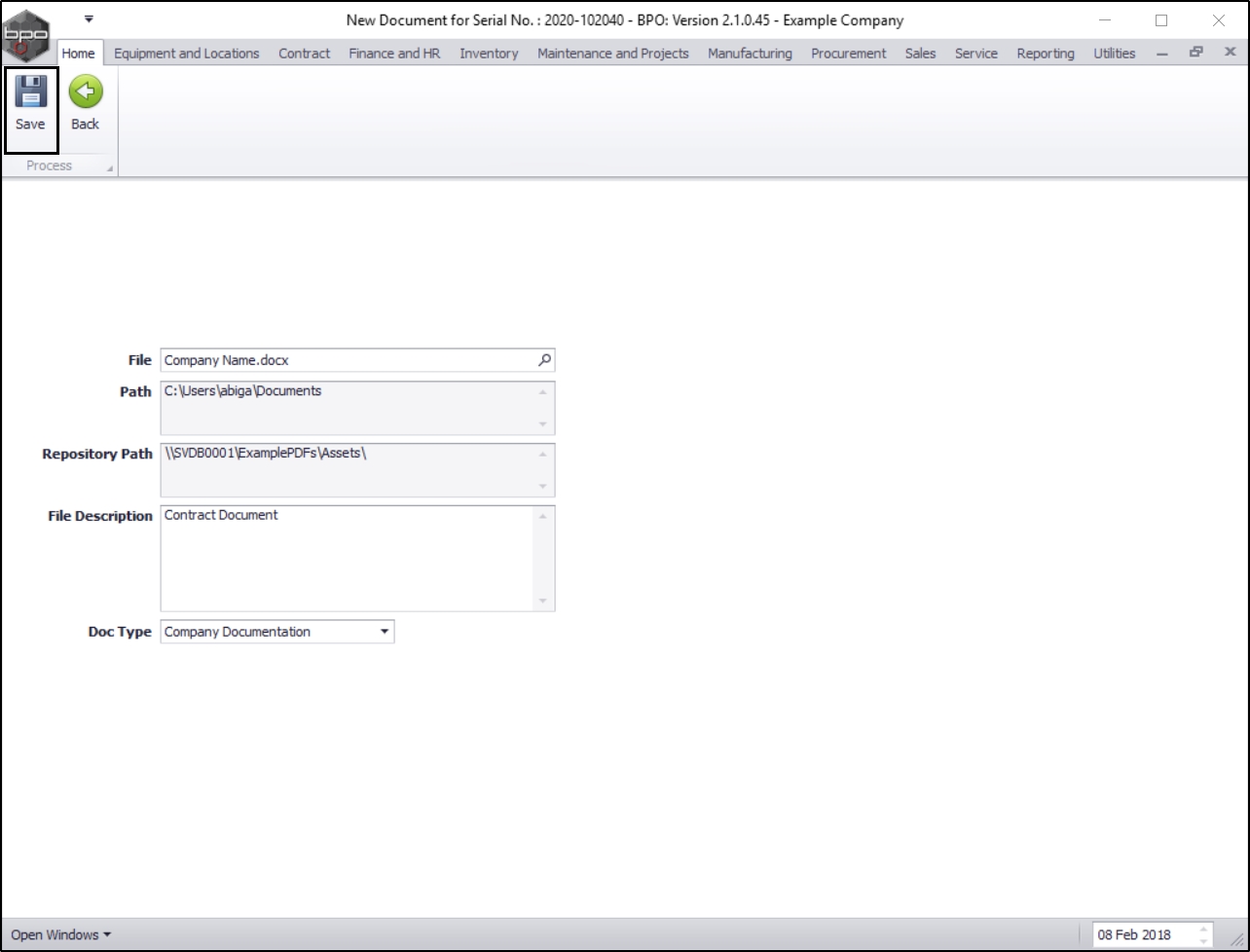This screenshot has height=952, width=1250.
Task: Click the Repository Path label
Action: 97,454
